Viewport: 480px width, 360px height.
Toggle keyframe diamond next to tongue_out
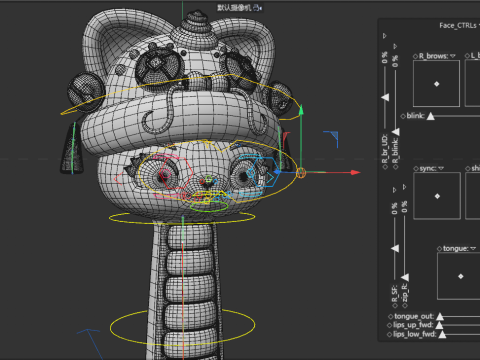click(390, 316)
